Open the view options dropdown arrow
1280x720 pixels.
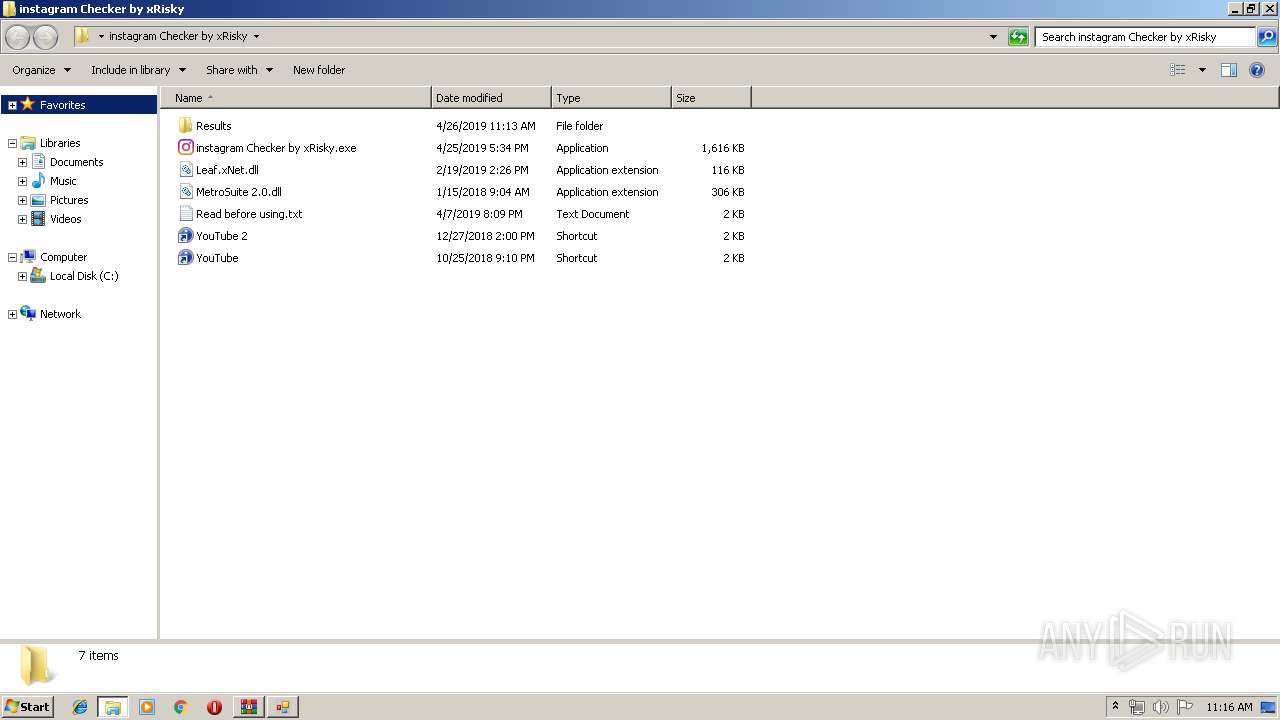(1202, 70)
